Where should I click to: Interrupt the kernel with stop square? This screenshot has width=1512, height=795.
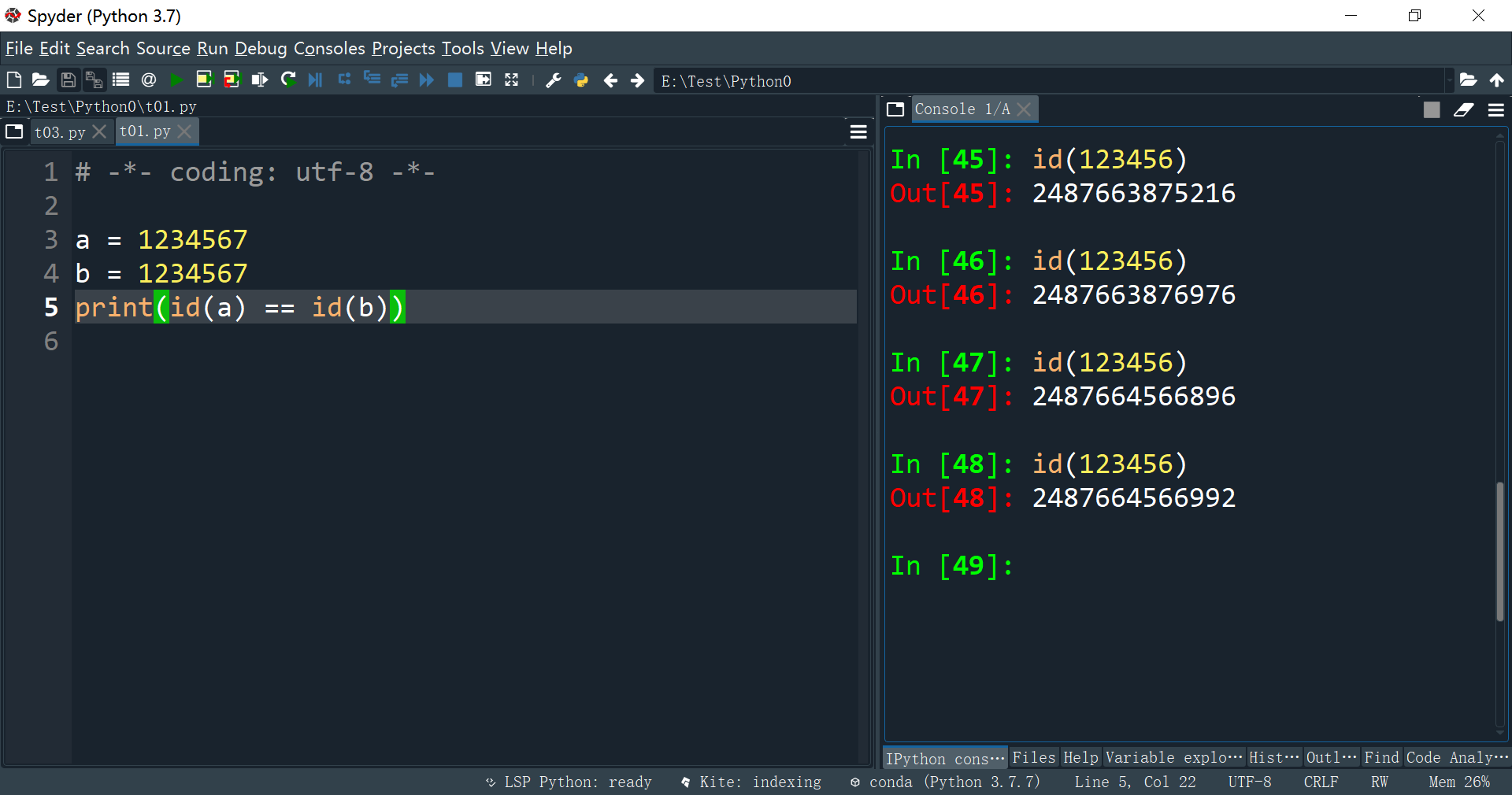[1432, 109]
